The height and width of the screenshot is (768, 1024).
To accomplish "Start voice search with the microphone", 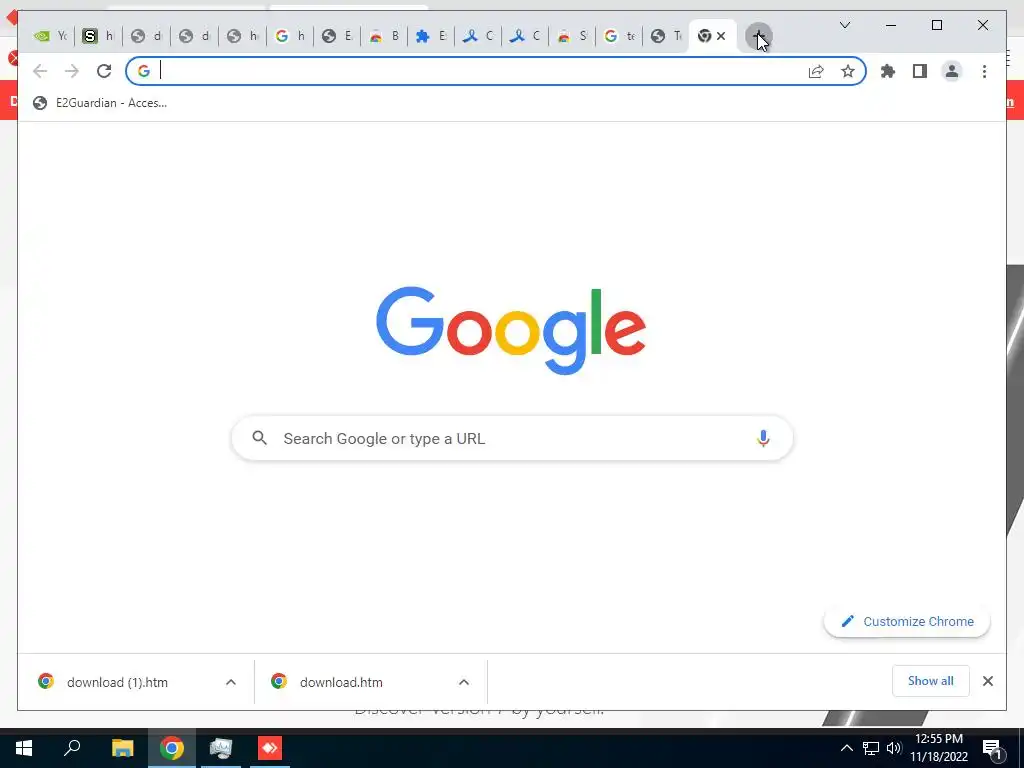I will coord(763,438).
